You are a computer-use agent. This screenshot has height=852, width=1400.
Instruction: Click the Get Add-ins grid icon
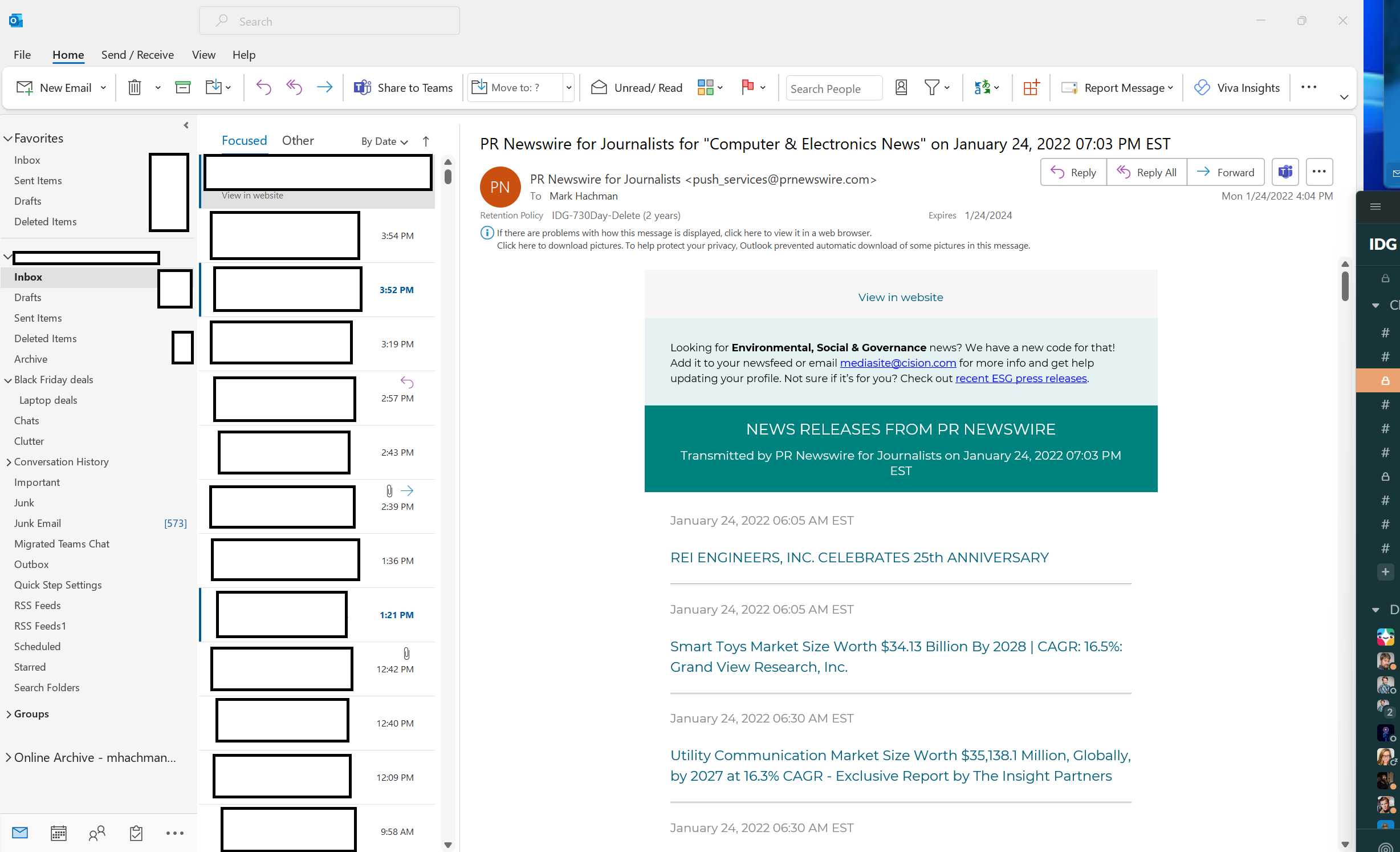click(1031, 87)
